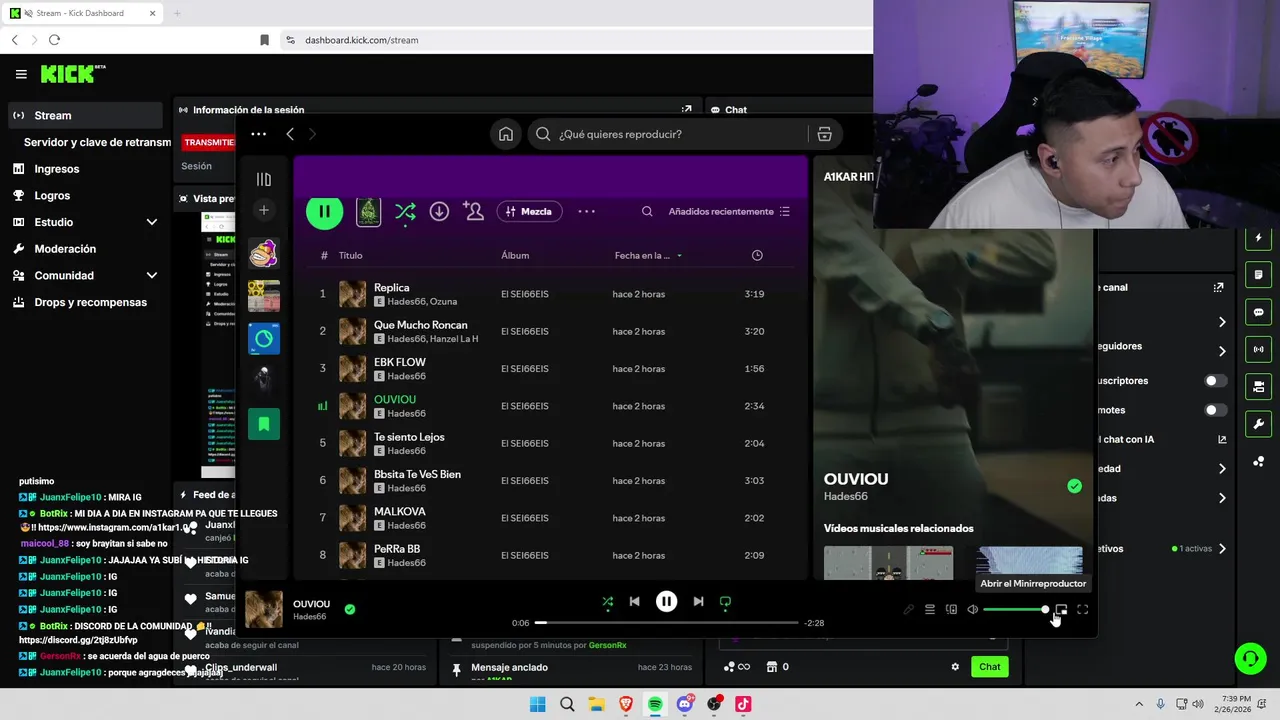Toggle the emotes switch

click(1215, 410)
